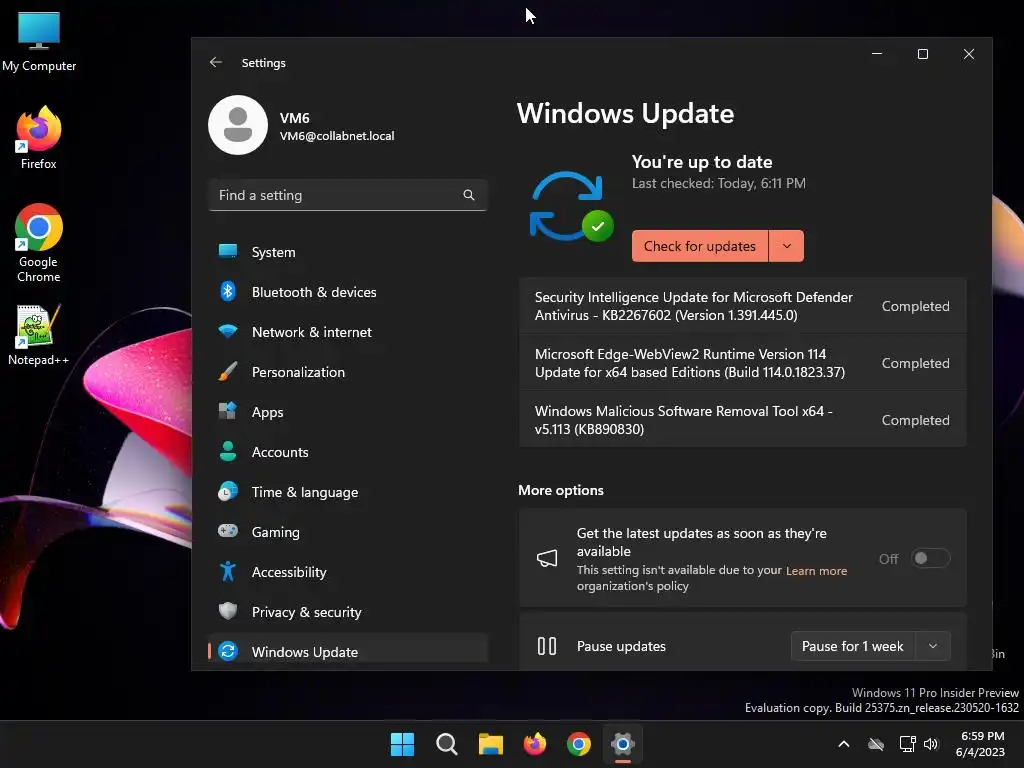Click the megaphone icon for latest updates

(x=547, y=558)
